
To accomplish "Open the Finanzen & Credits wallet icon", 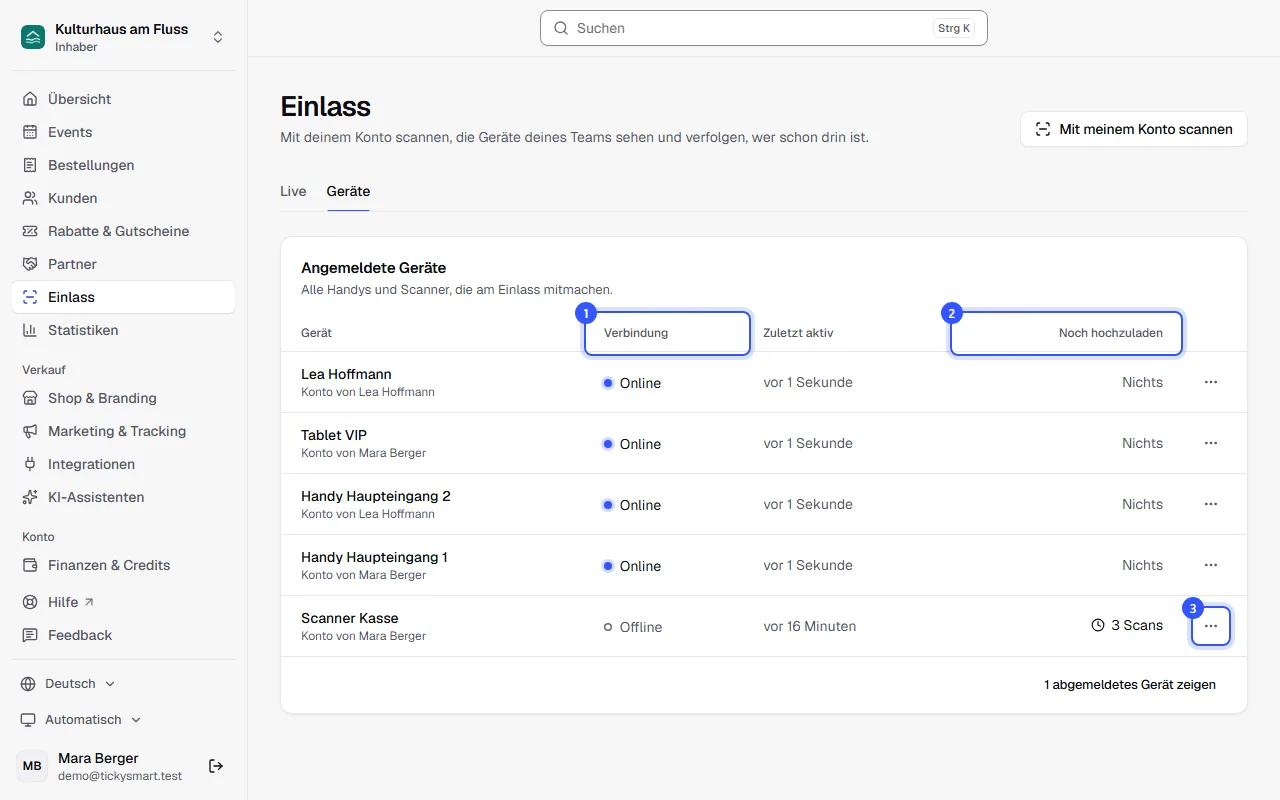I will coord(30,565).
